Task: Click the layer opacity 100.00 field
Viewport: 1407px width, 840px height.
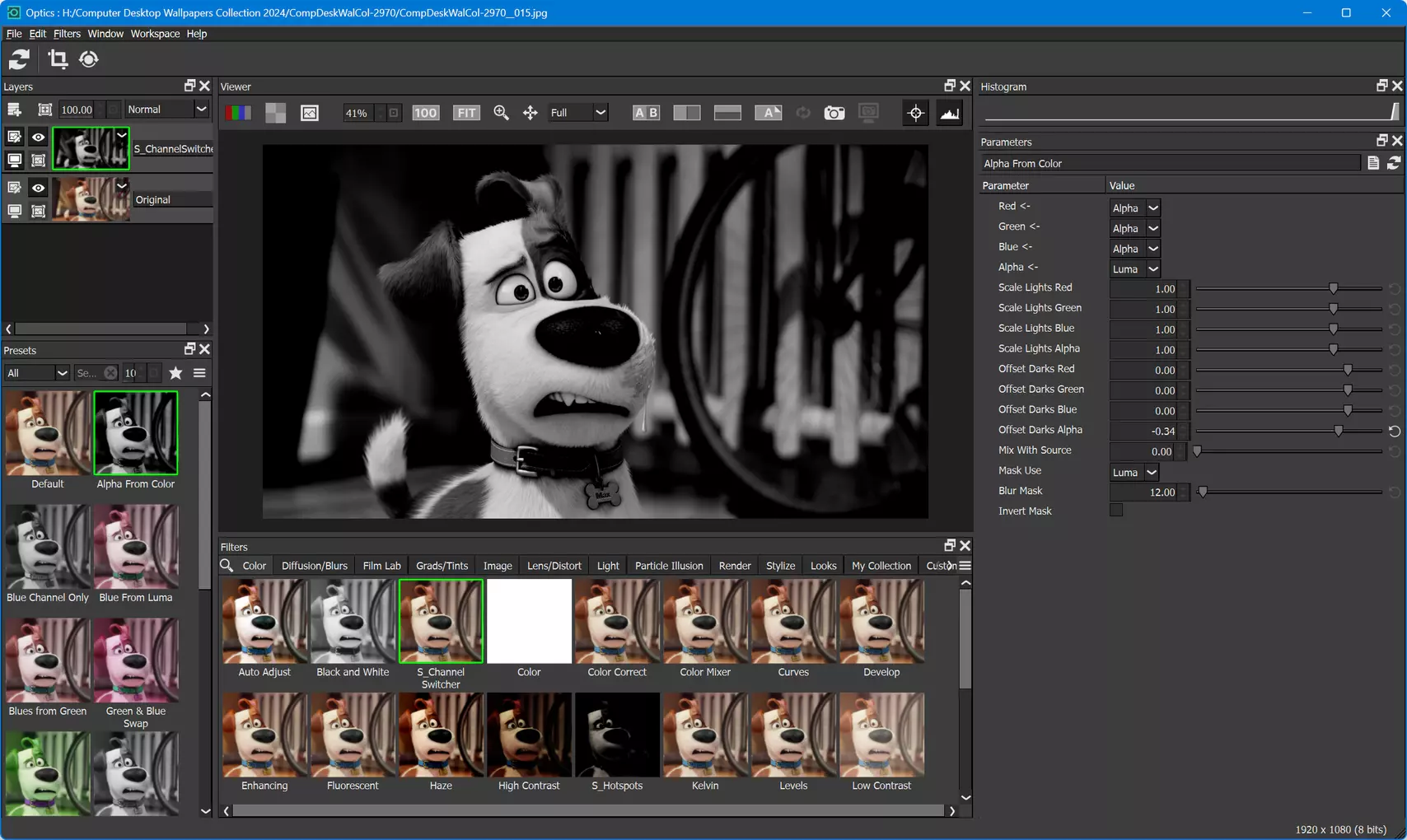Action: click(77, 110)
